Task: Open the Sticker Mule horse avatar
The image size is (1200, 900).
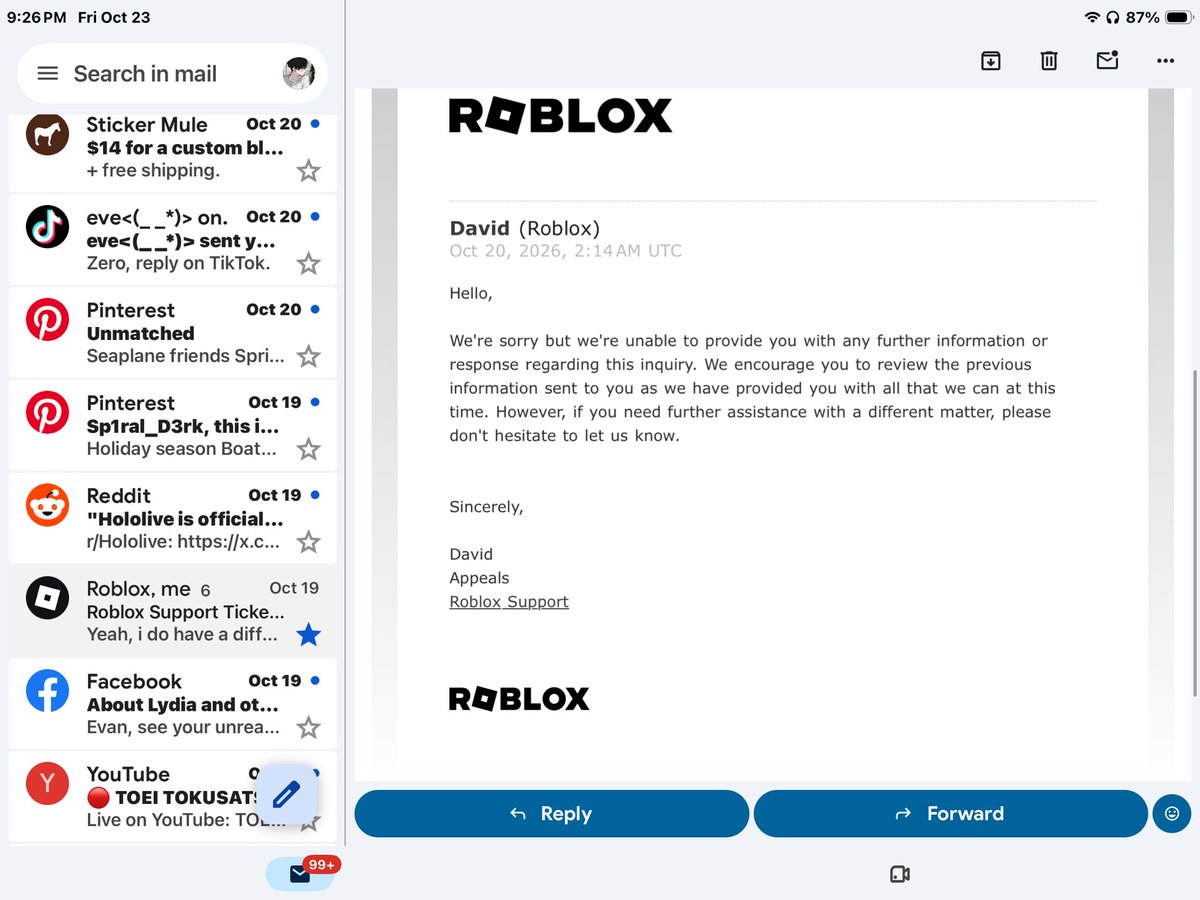Action: click(x=47, y=134)
